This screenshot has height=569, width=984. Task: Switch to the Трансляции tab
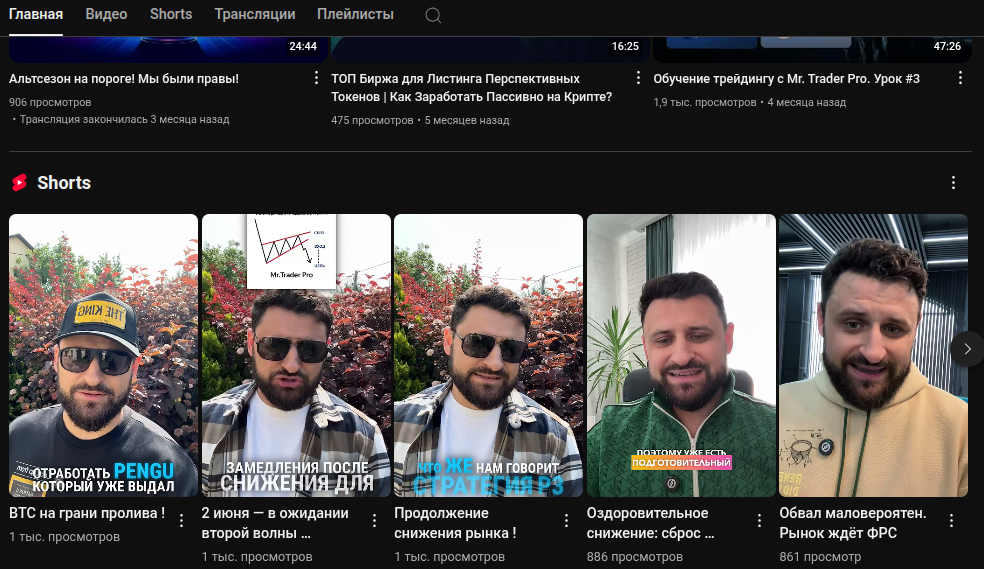[x=255, y=14]
